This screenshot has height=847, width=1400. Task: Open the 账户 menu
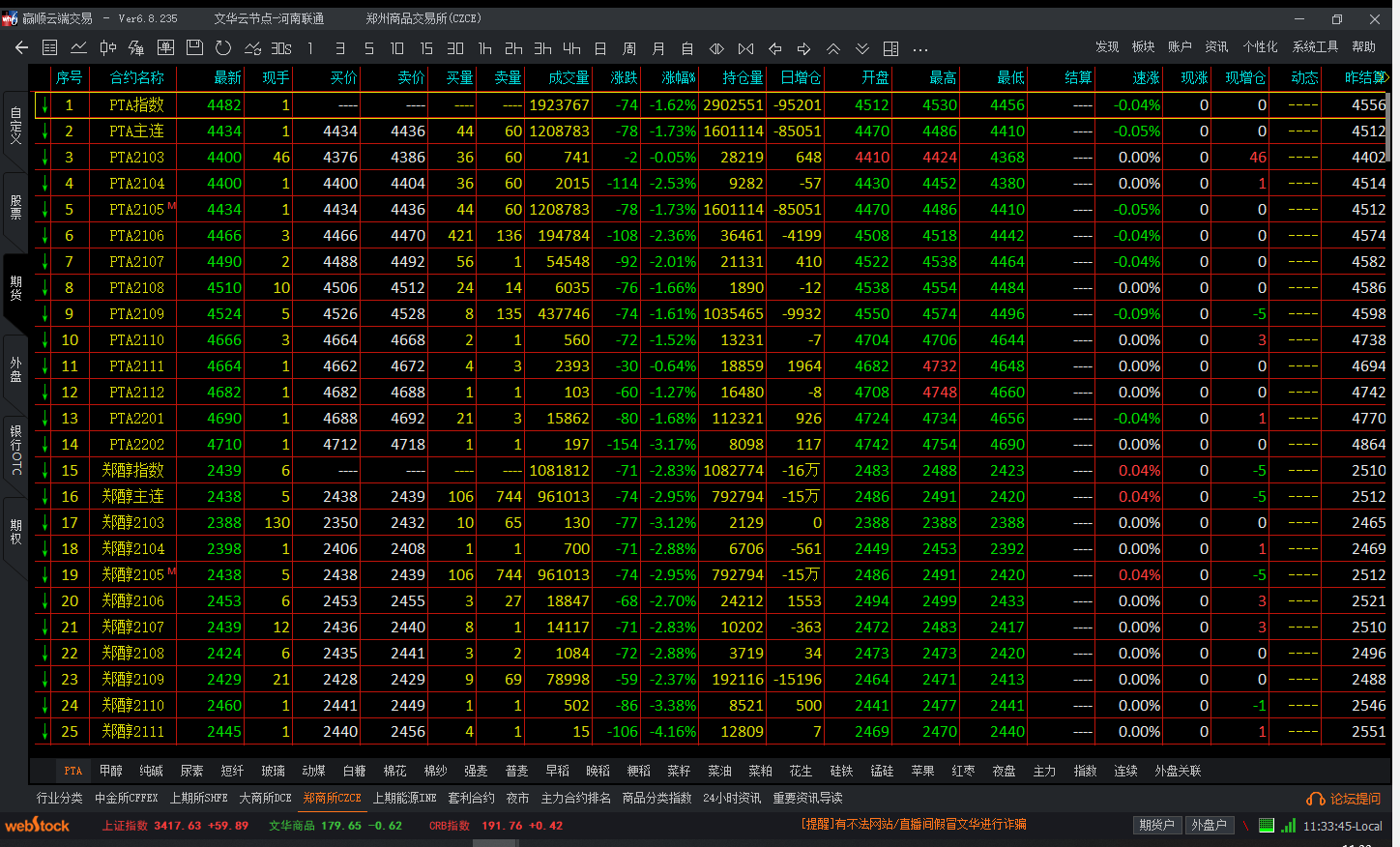click(1180, 46)
